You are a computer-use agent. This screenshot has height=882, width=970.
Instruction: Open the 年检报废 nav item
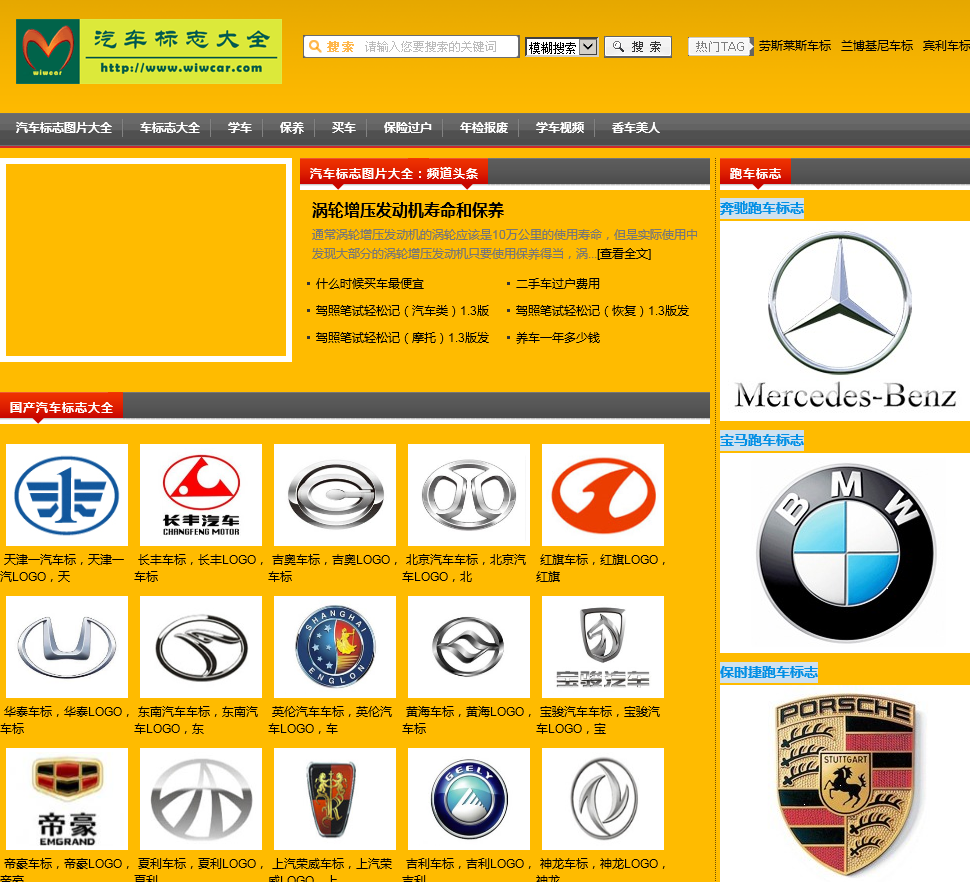484,128
